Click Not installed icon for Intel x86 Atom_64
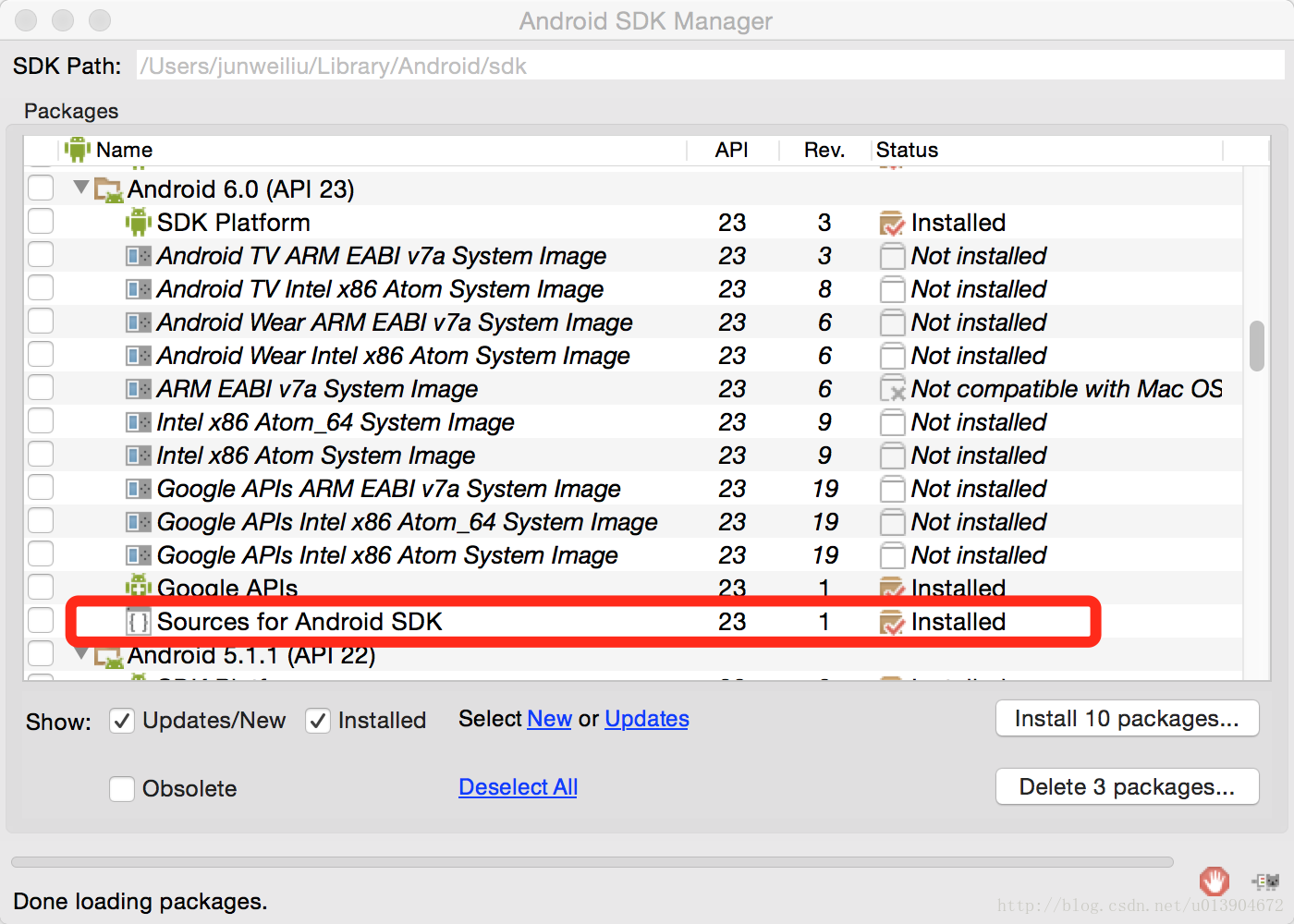The width and height of the screenshot is (1294, 924). (892, 422)
